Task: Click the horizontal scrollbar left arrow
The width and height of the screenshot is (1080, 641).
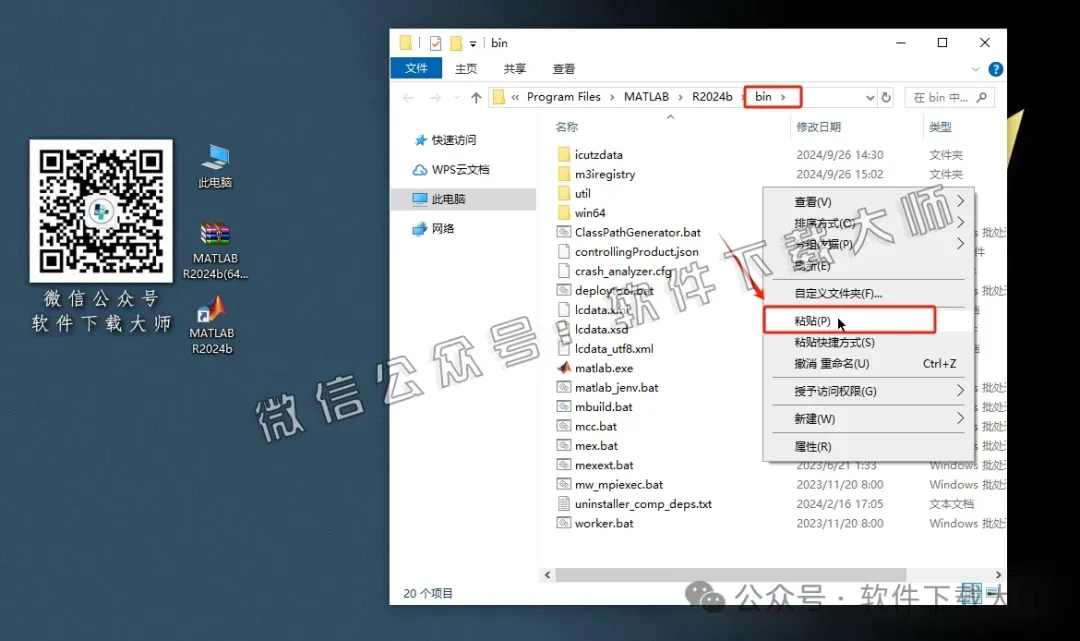Action: pos(548,574)
